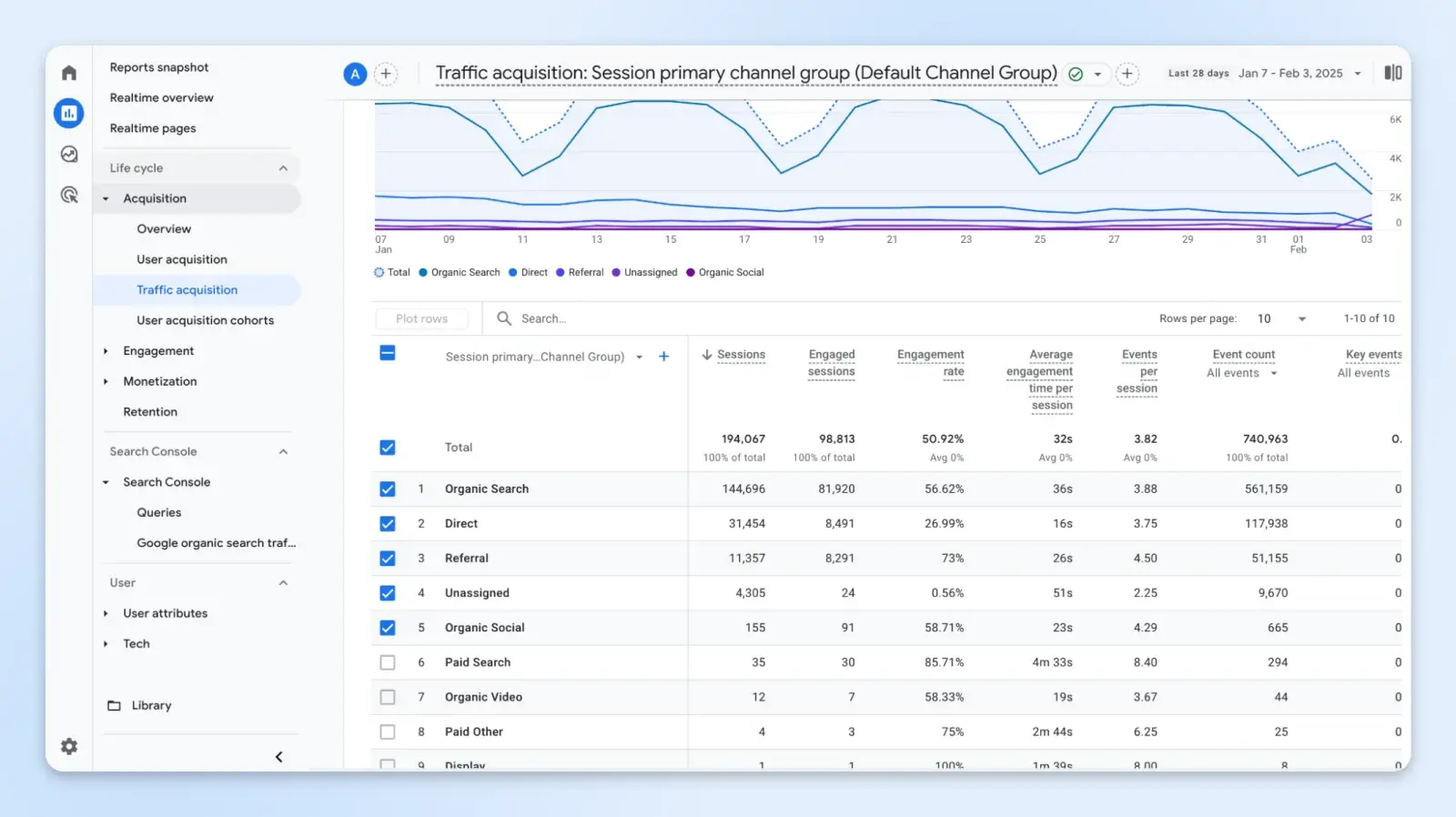Click the Plot rows button
This screenshot has width=1456, height=817.
pyautogui.click(x=421, y=318)
